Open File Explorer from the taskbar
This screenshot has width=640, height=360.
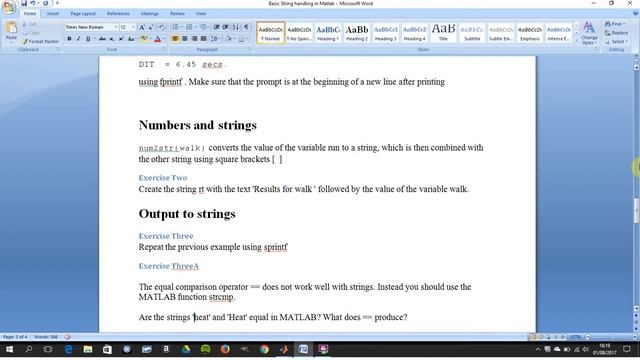point(88,349)
